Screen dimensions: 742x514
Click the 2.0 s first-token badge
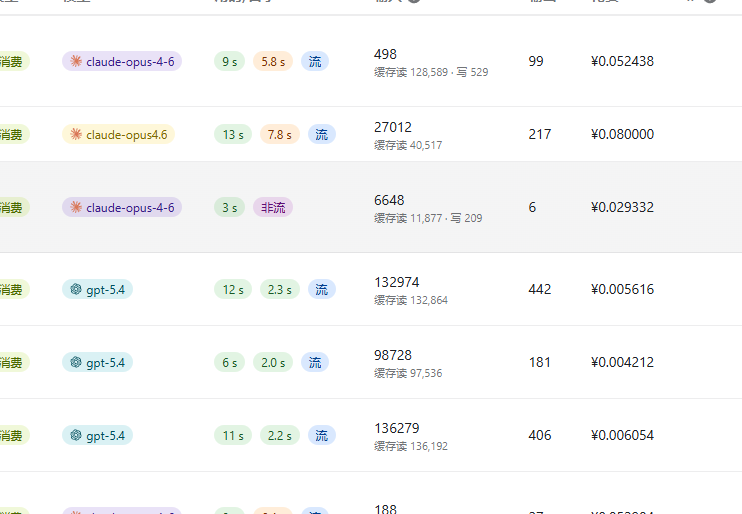pyautogui.click(x=273, y=363)
